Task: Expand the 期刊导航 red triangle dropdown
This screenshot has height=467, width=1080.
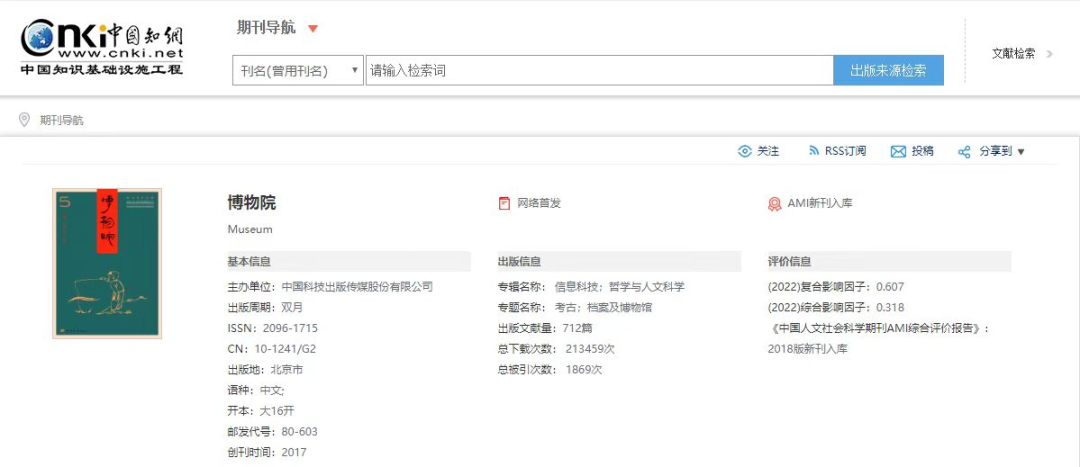Action: point(313,28)
